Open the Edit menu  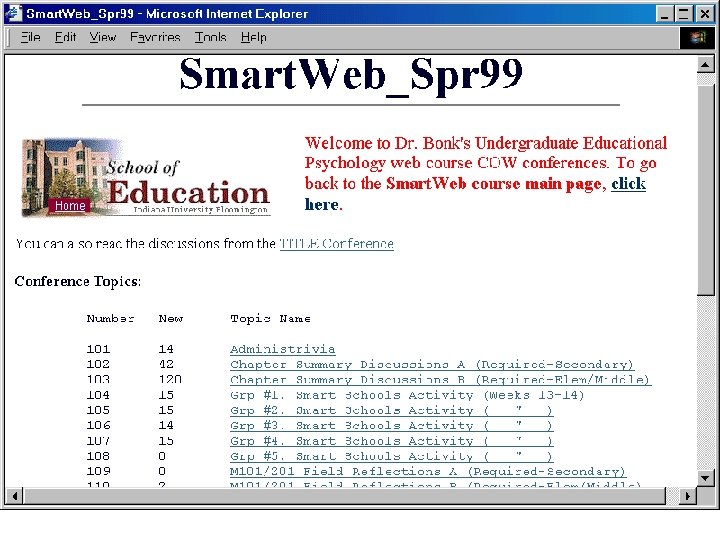(65, 37)
